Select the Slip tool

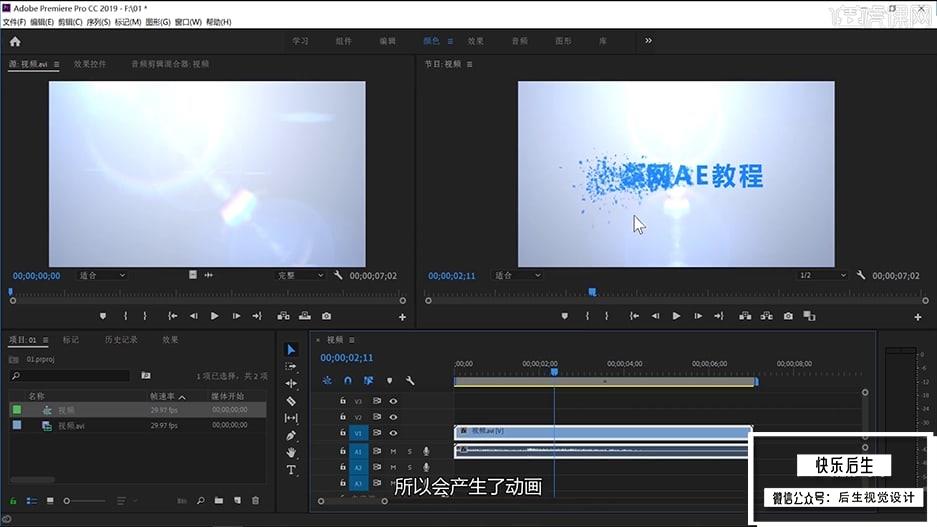point(291,418)
